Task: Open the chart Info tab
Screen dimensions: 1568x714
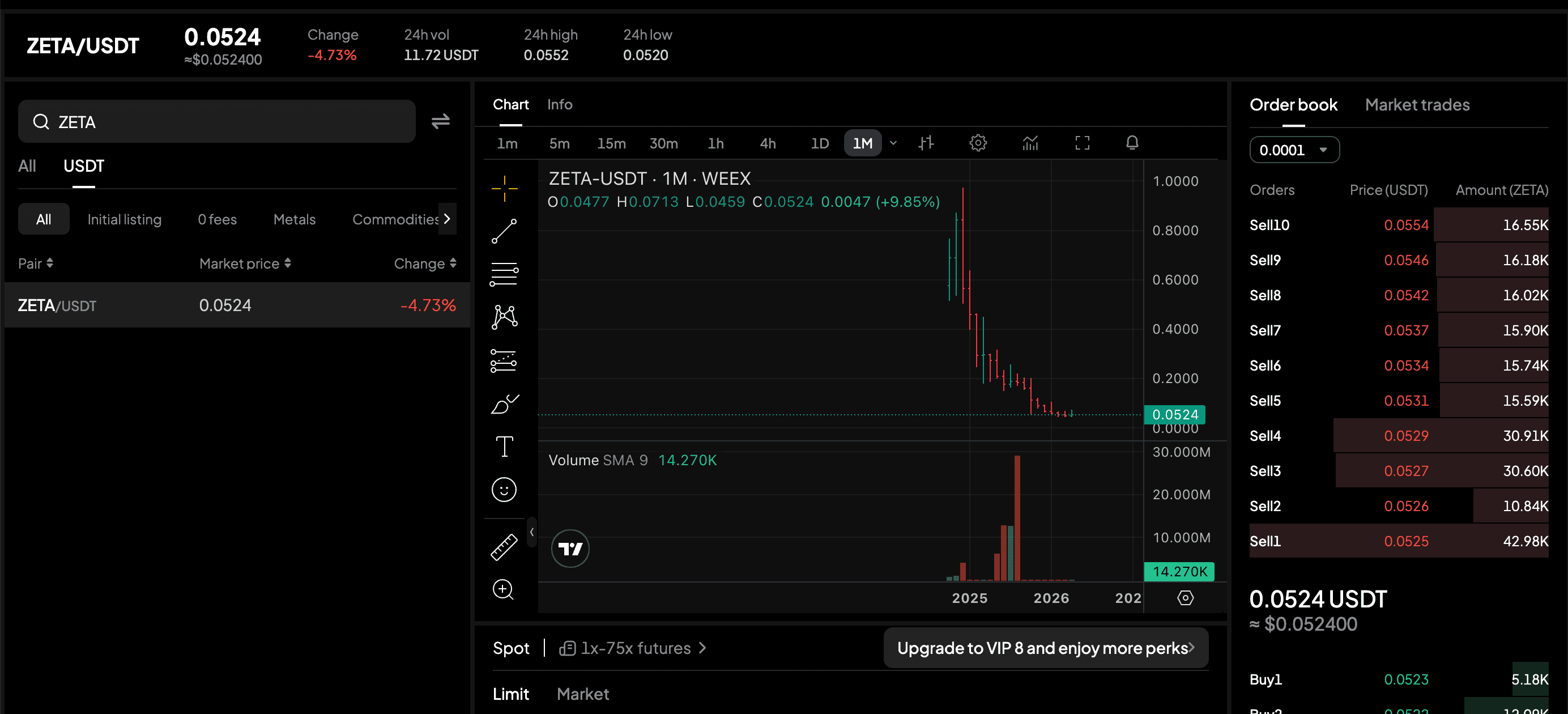Action: (559, 105)
